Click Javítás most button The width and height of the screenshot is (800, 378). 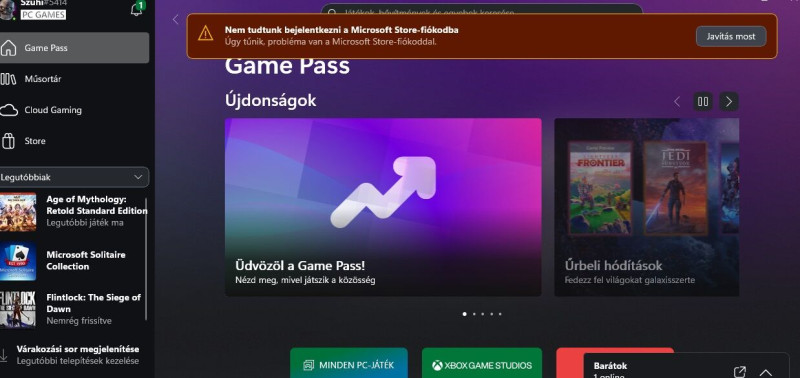731,37
